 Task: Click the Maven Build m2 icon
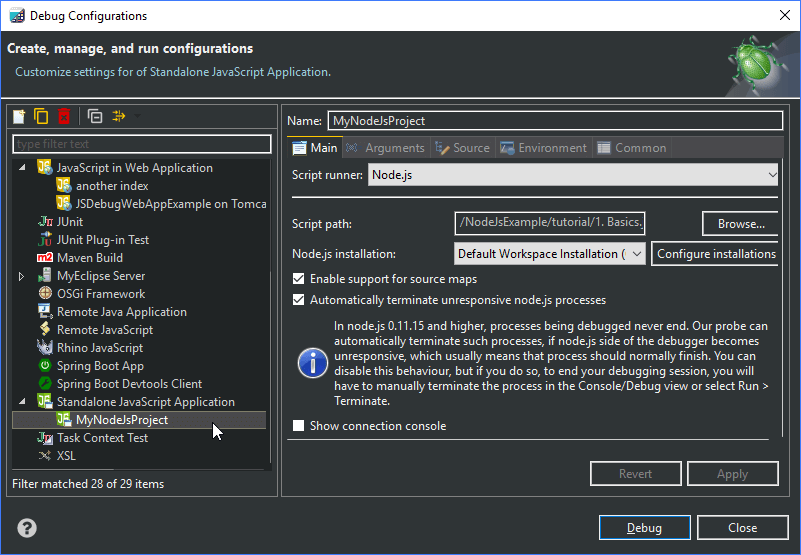(x=45, y=258)
